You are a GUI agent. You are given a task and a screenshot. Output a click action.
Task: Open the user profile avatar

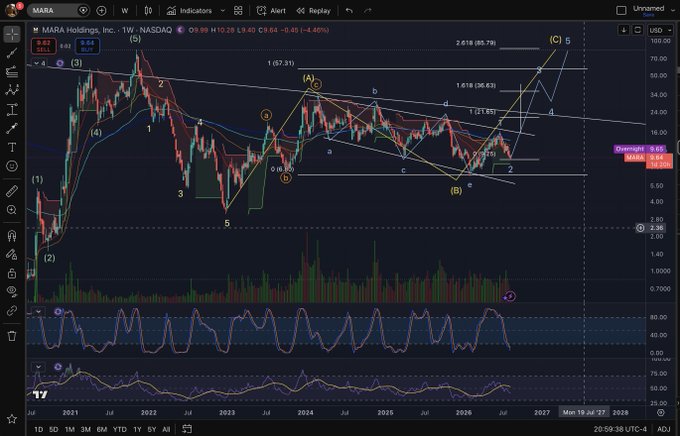(12, 10)
